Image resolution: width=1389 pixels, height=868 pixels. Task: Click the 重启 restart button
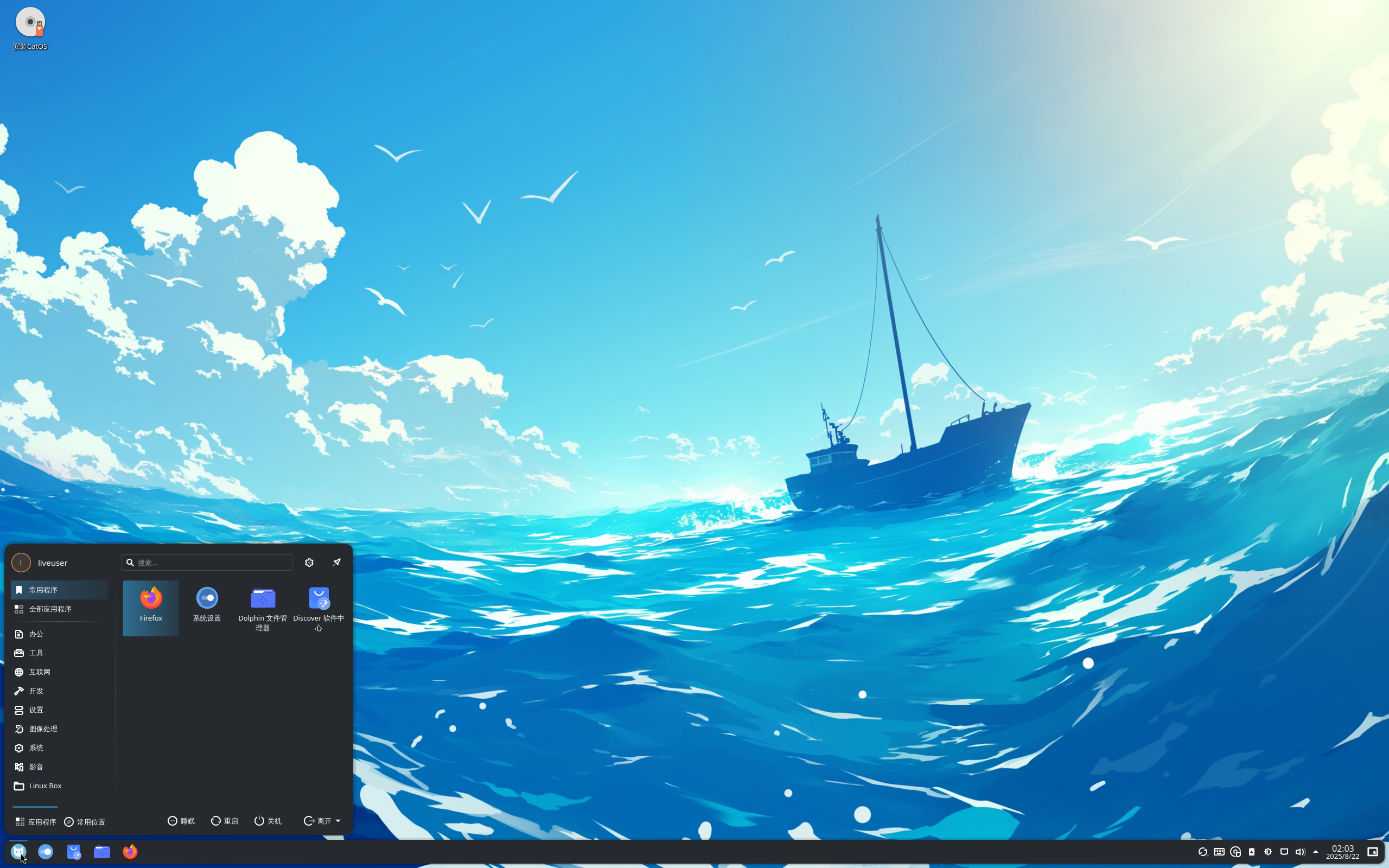(225, 821)
